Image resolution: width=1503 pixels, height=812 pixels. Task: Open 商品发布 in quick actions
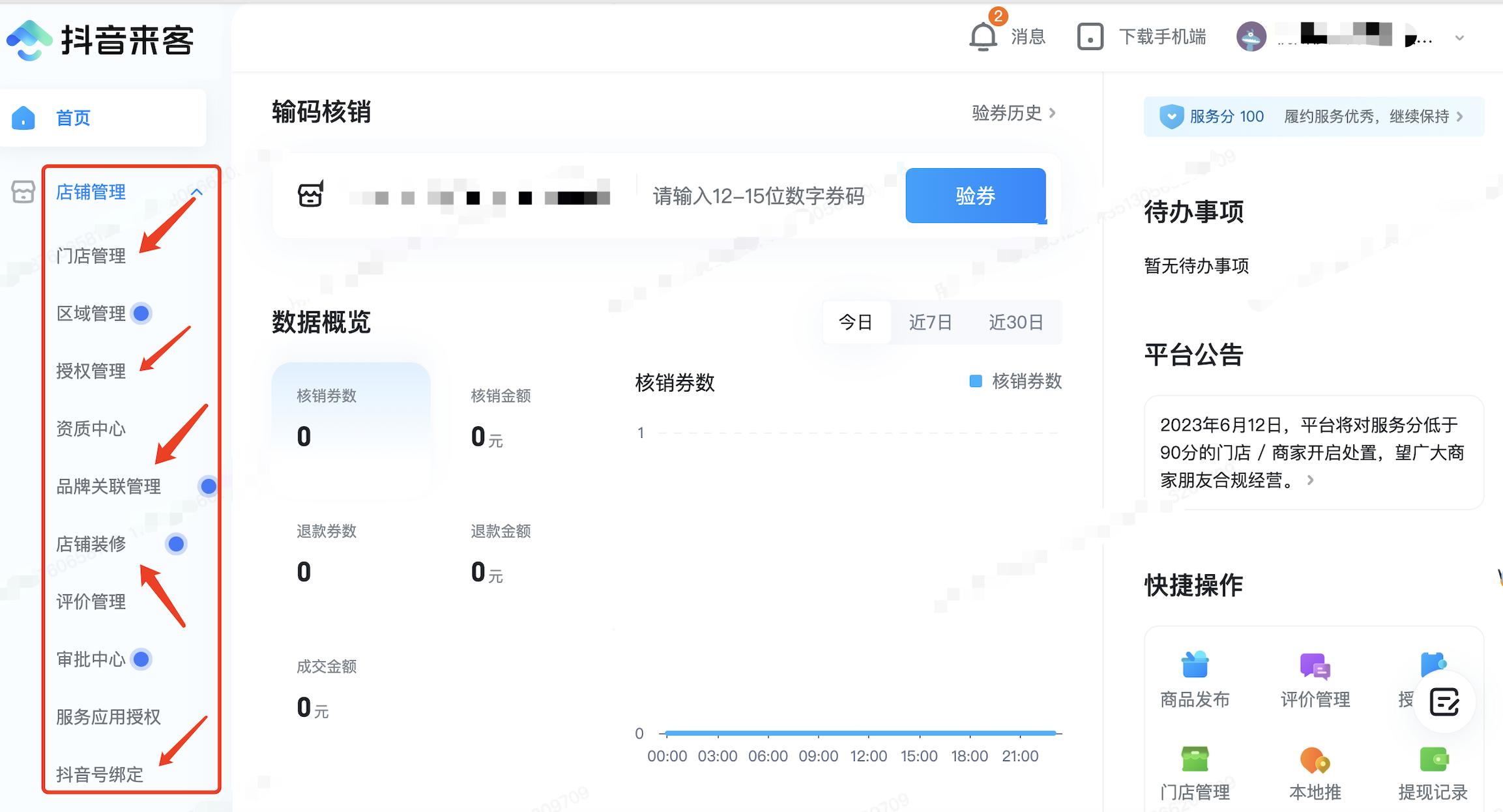click(1193, 666)
